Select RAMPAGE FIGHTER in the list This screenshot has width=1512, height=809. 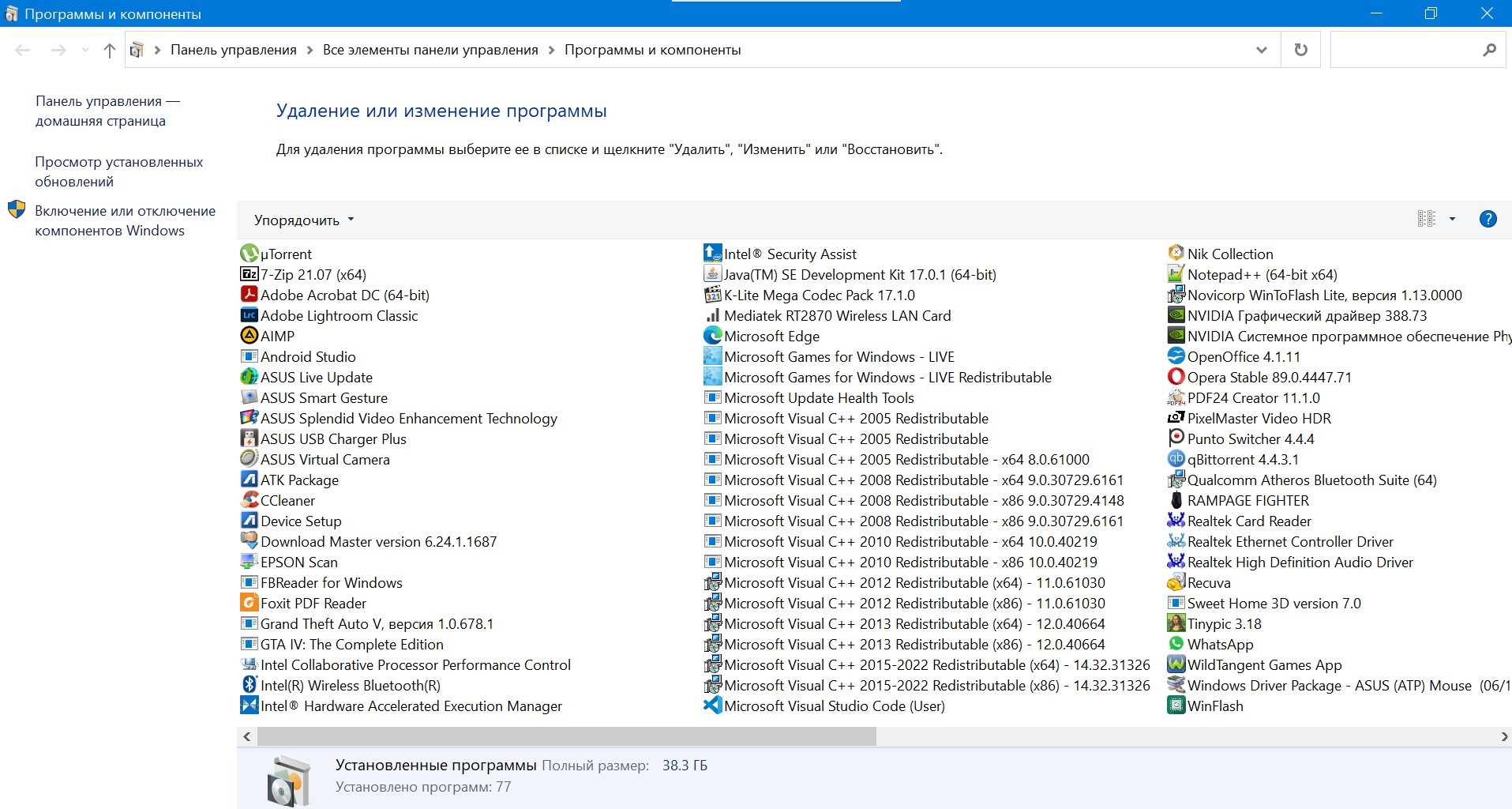point(1248,500)
